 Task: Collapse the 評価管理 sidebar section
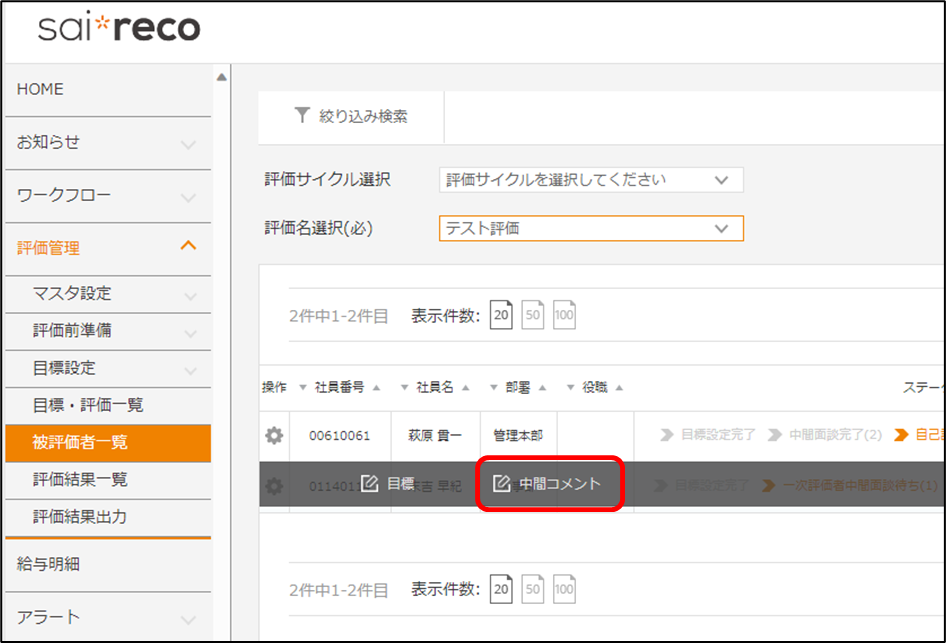(188, 247)
